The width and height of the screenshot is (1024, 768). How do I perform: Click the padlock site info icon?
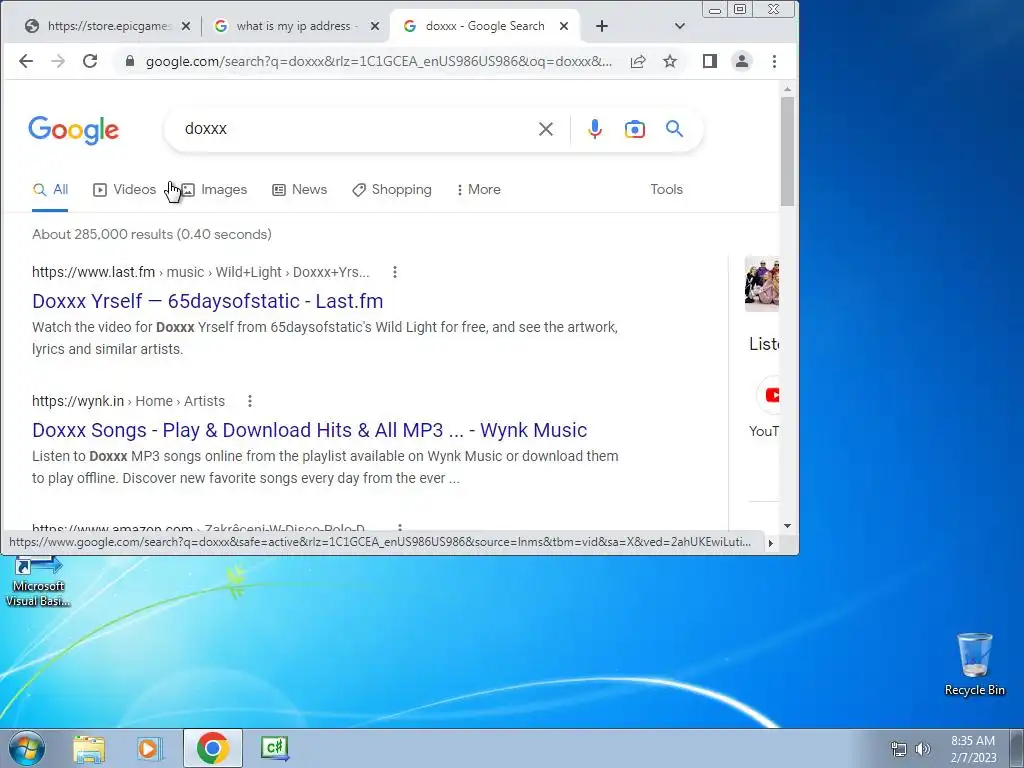130,61
